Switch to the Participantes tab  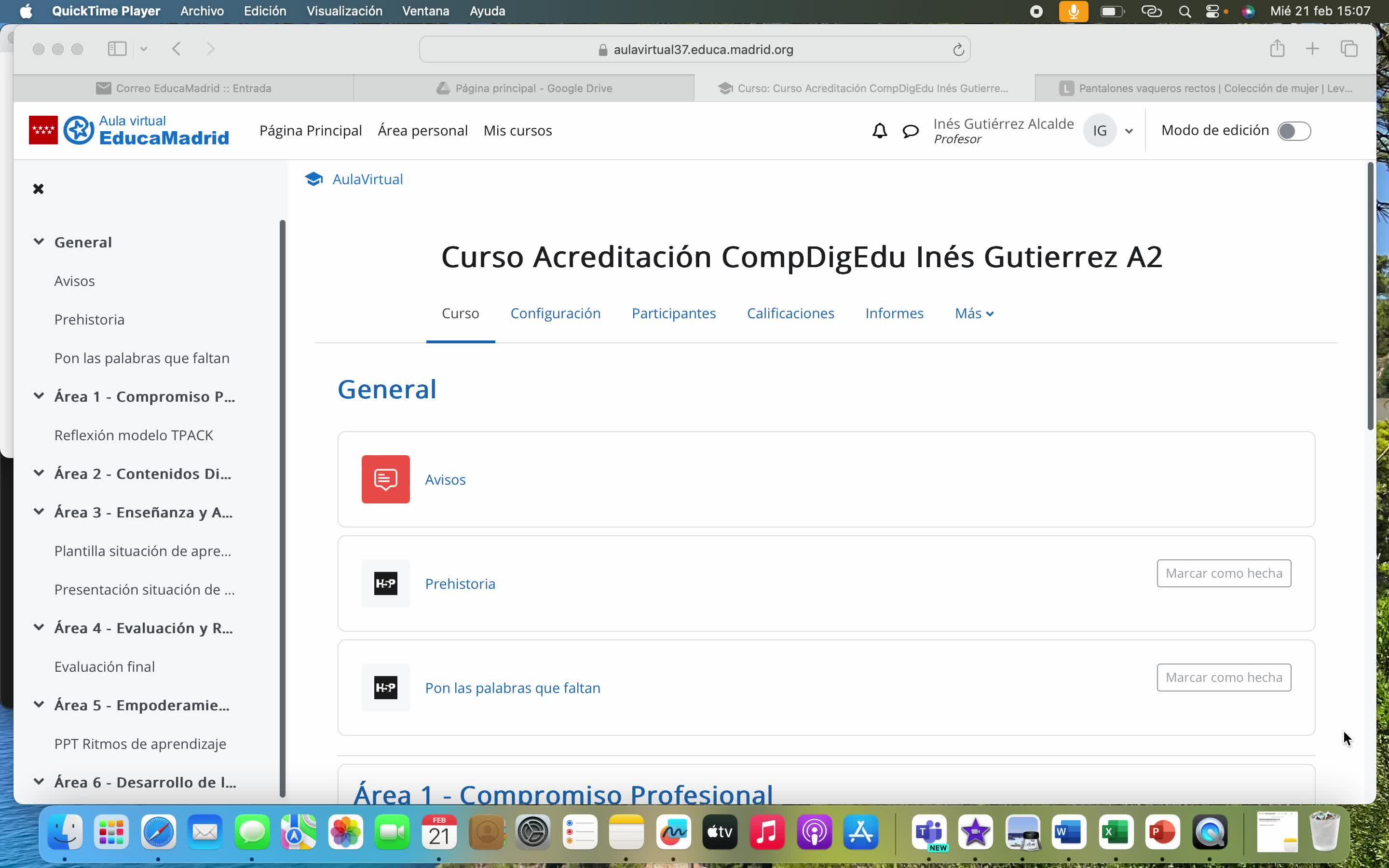click(x=674, y=313)
